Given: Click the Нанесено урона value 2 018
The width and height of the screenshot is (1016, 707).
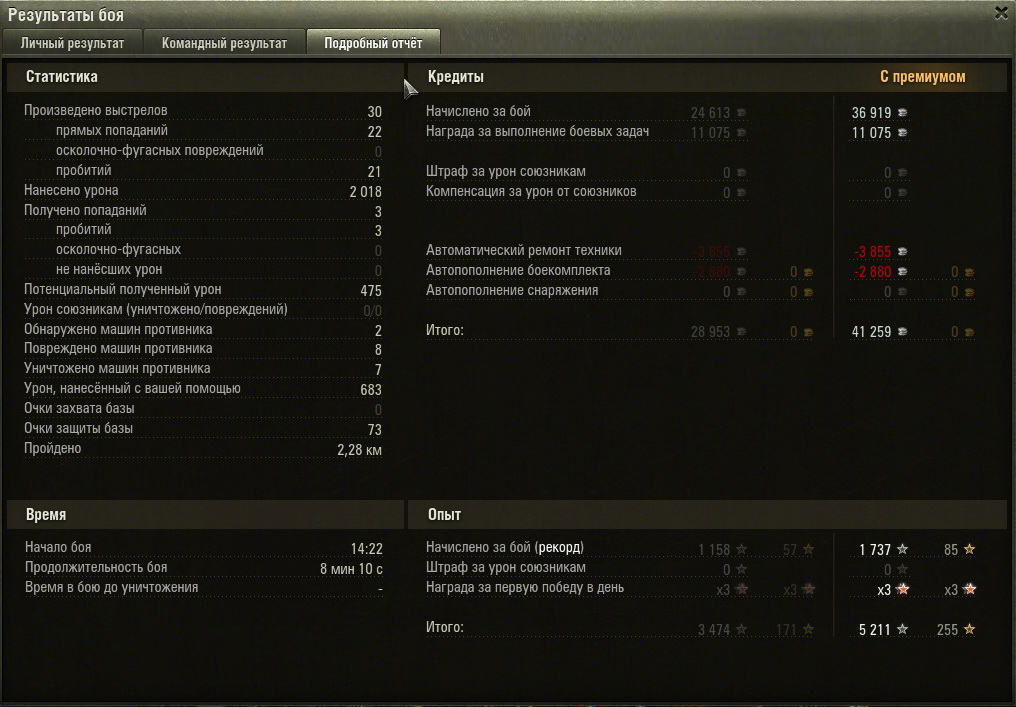Looking at the screenshot, I should click(x=365, y=191).
